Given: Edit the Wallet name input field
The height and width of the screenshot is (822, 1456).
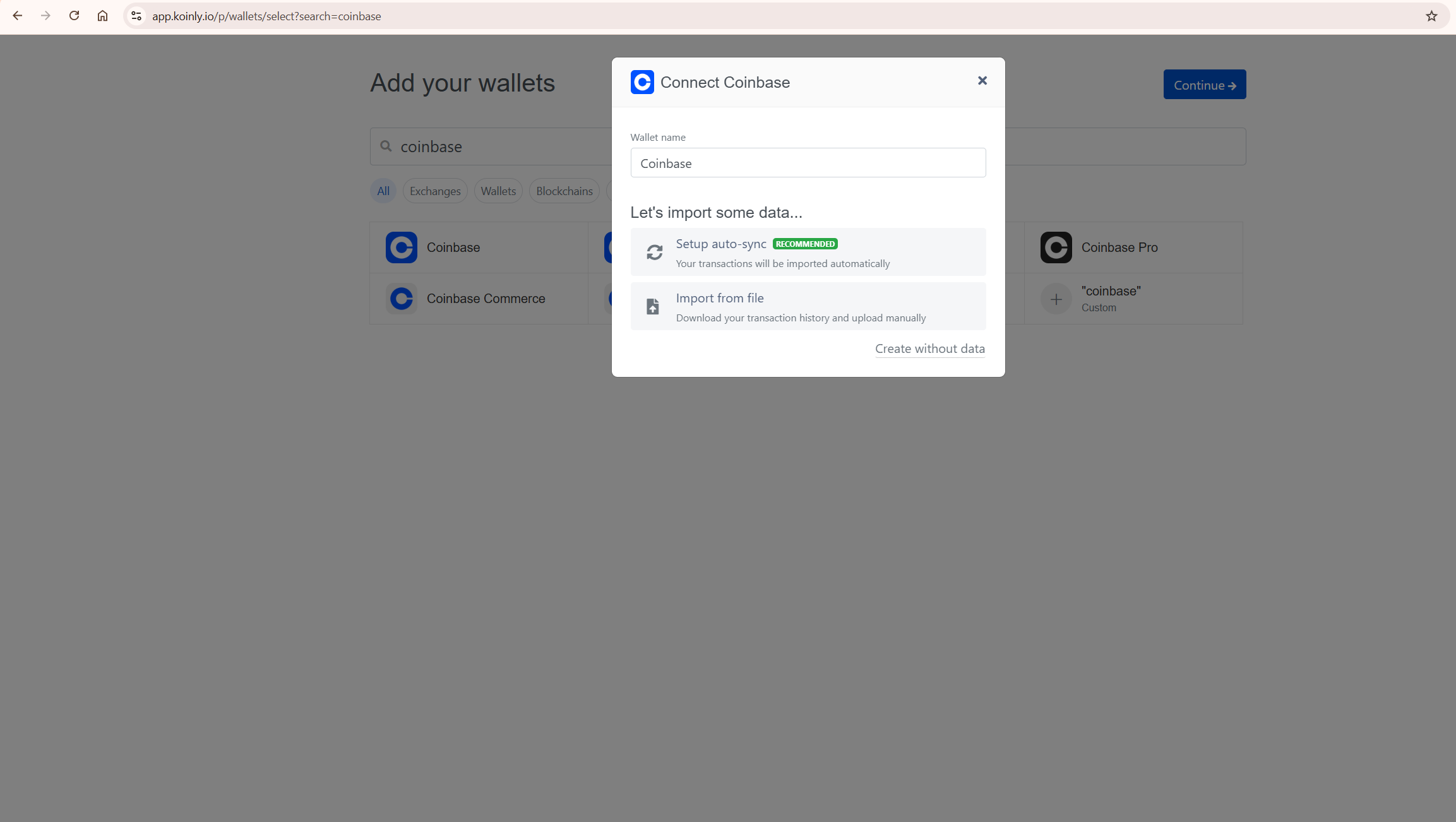Looking at the screenshot, I should pos(808,162).
